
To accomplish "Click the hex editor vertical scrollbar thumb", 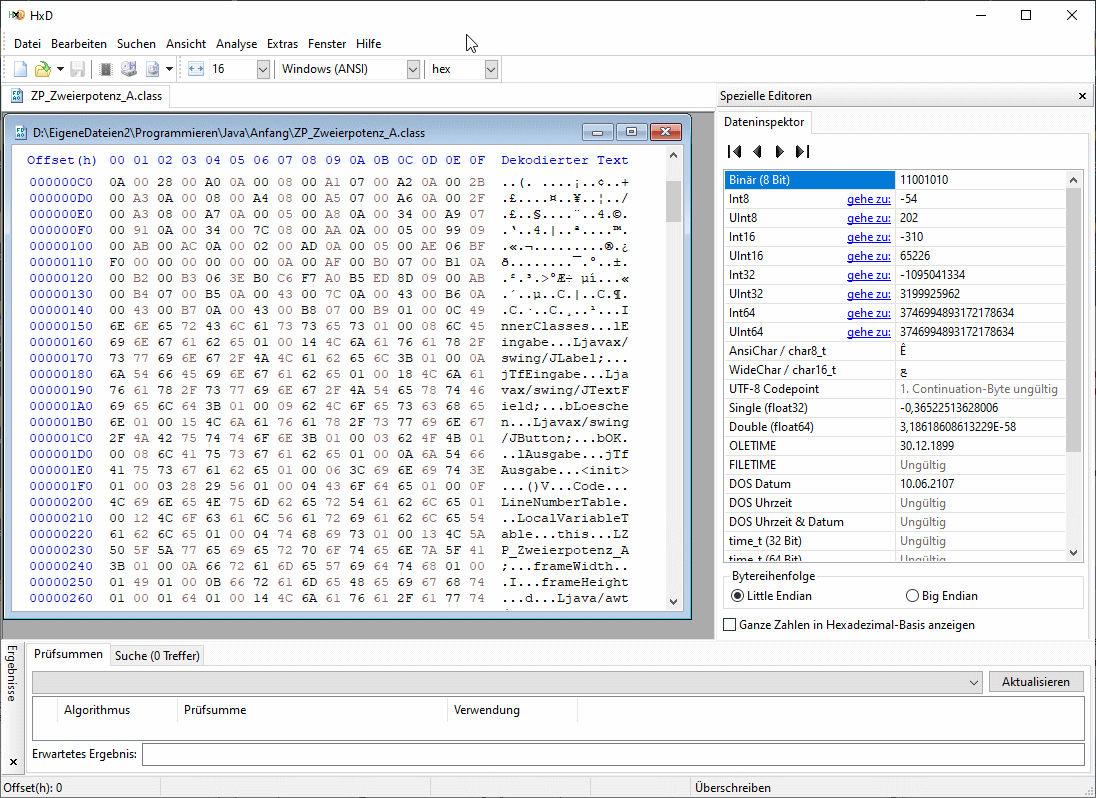I will 674,201.
